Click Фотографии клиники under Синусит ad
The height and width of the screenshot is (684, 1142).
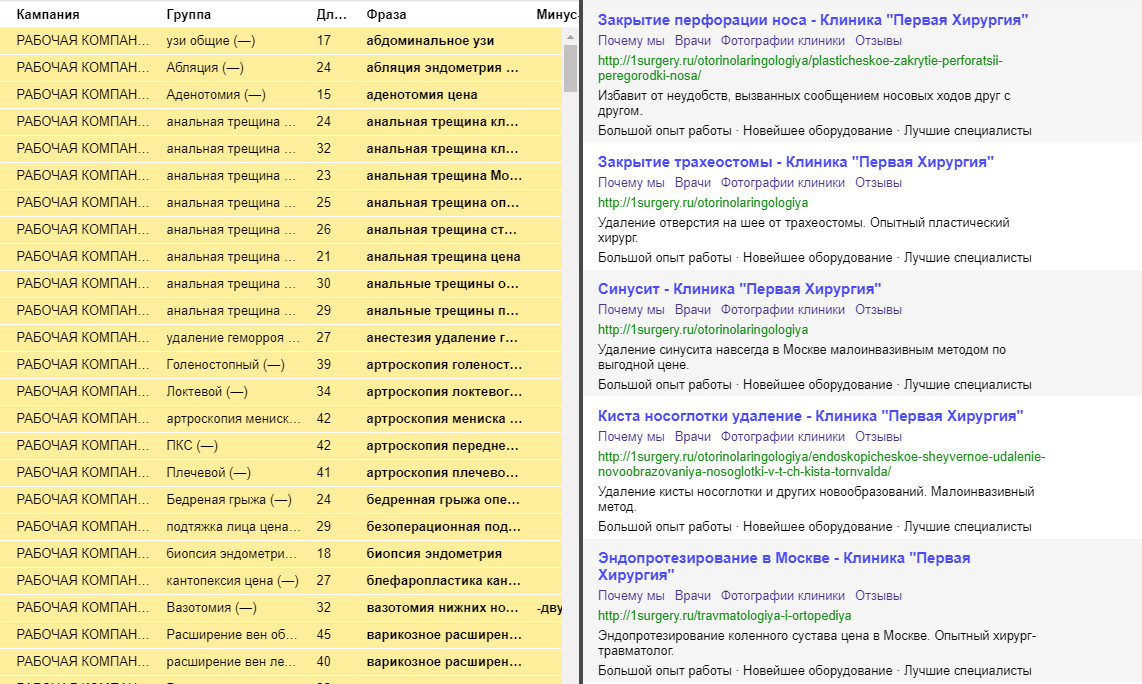click(783, 310)
